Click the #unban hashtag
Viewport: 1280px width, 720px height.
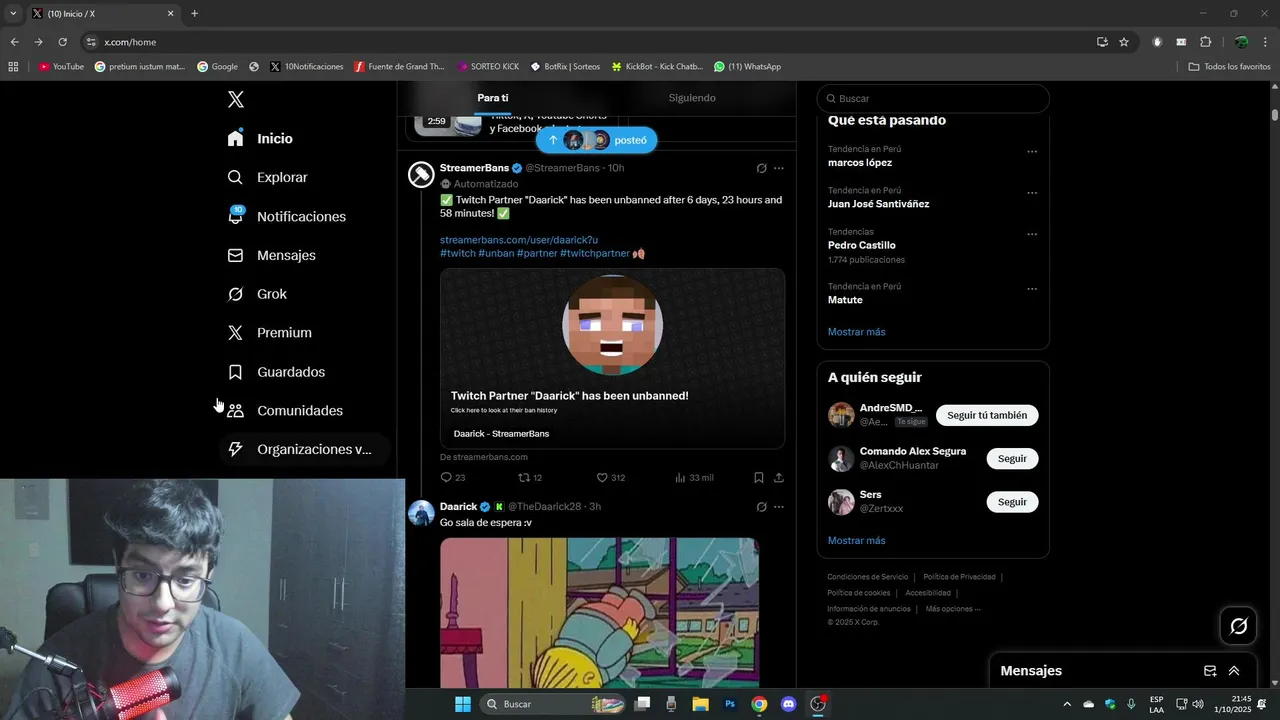[x=496, y=254]
